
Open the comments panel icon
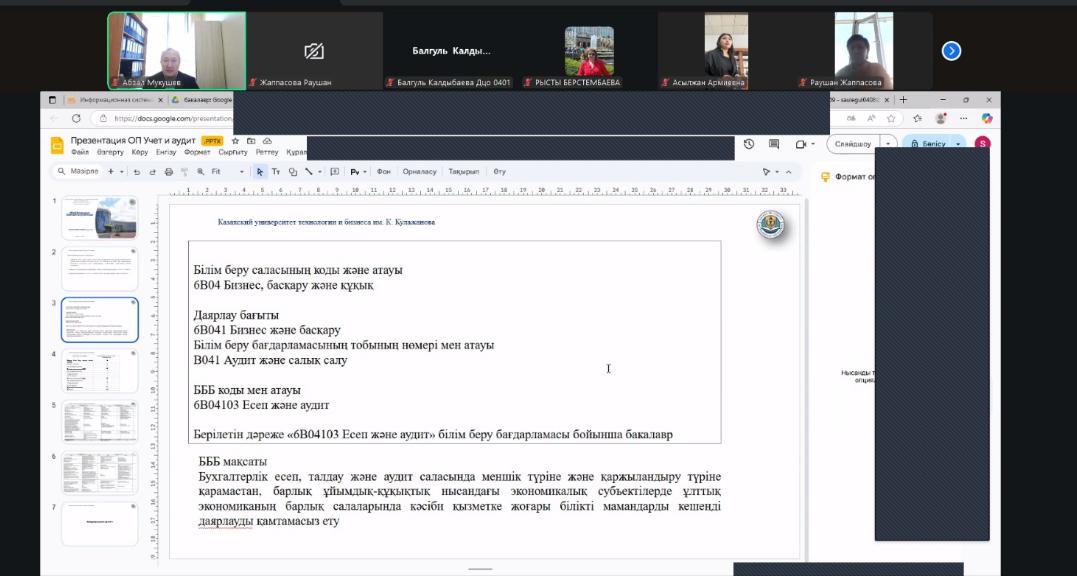tap(775, 144)
